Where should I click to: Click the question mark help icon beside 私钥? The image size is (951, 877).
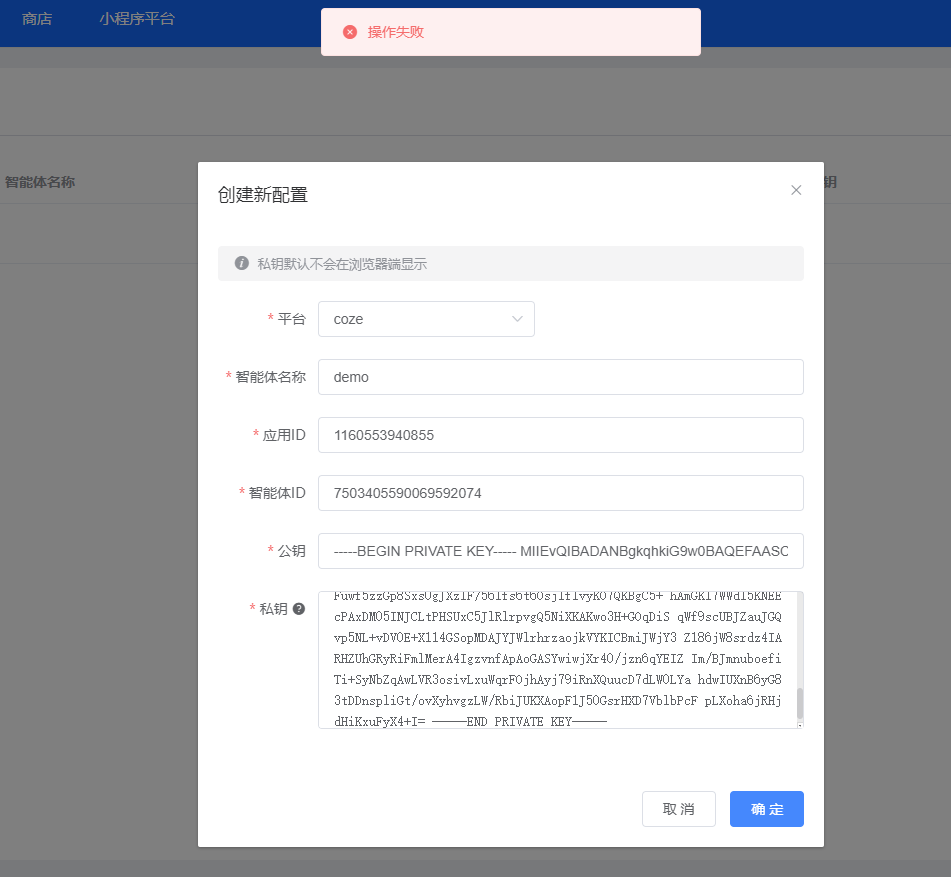(x=298, y=608)
